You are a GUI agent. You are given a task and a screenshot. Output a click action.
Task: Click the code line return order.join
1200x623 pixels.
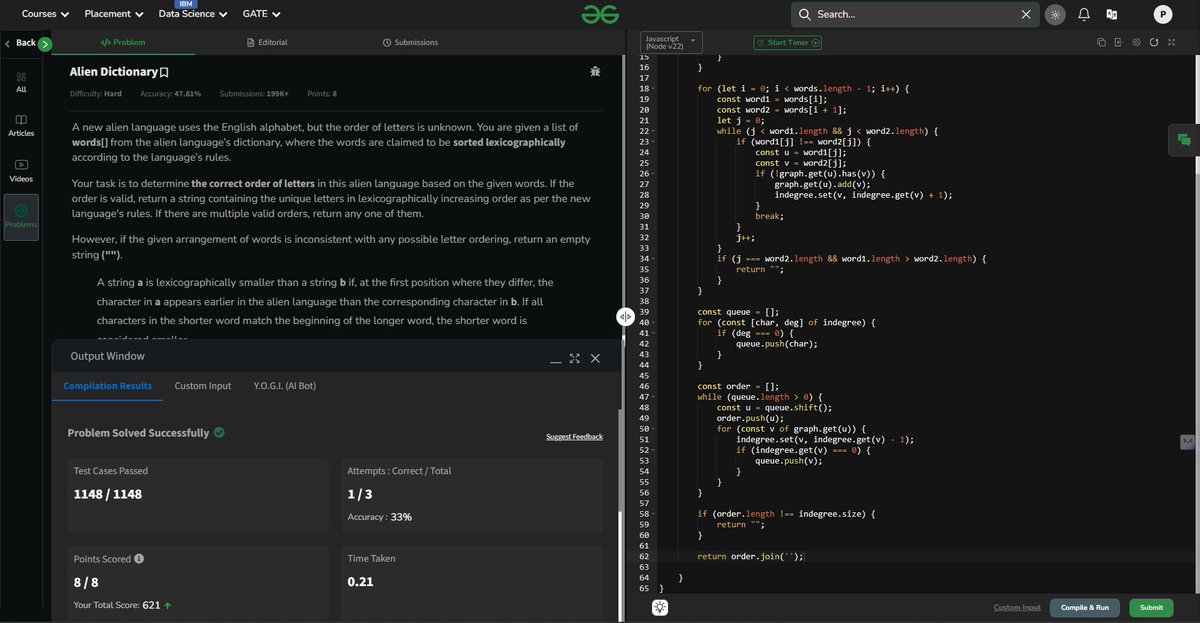pyautogui.click(x=750, y=556)
